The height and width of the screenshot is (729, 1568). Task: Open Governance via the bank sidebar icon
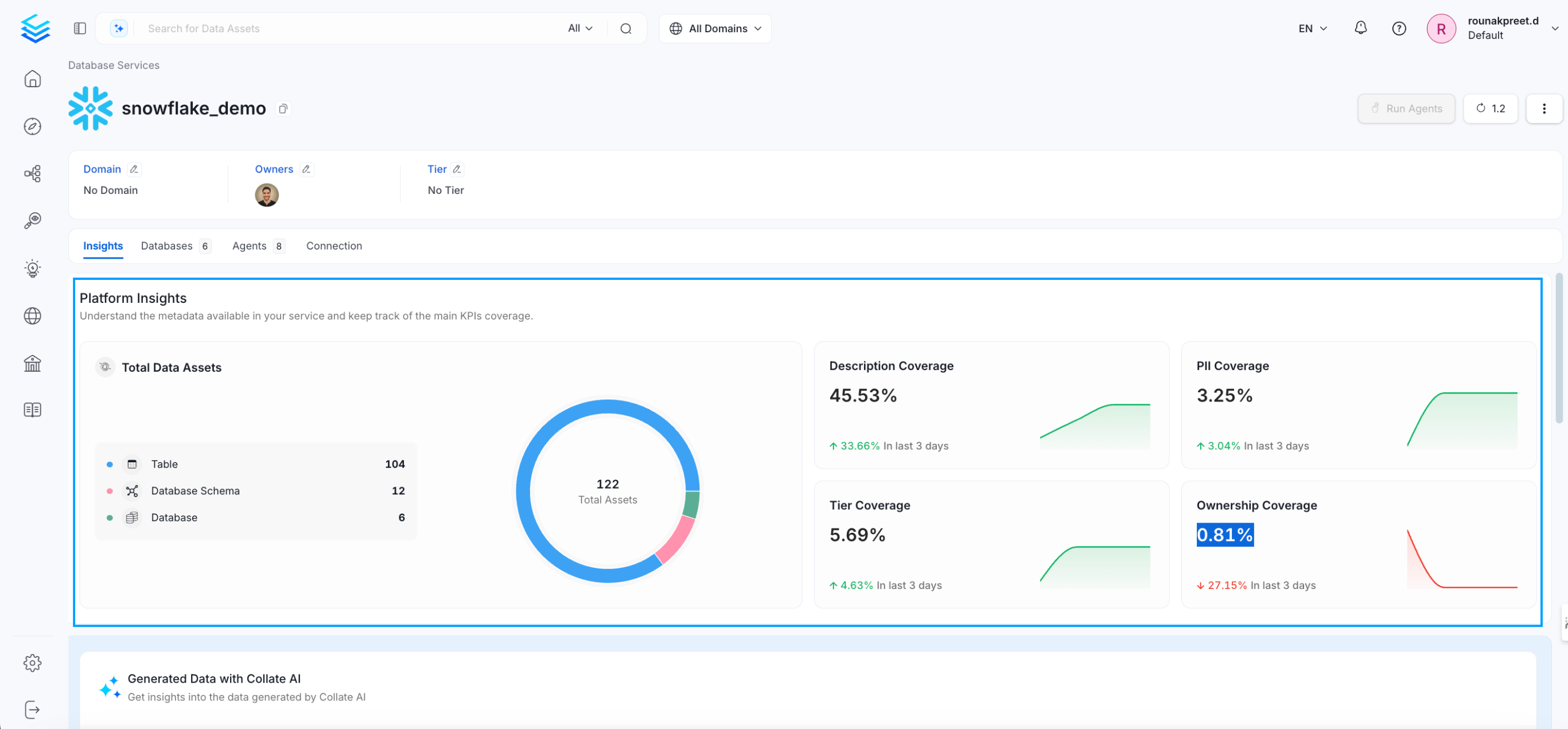[x=32, y=363]
